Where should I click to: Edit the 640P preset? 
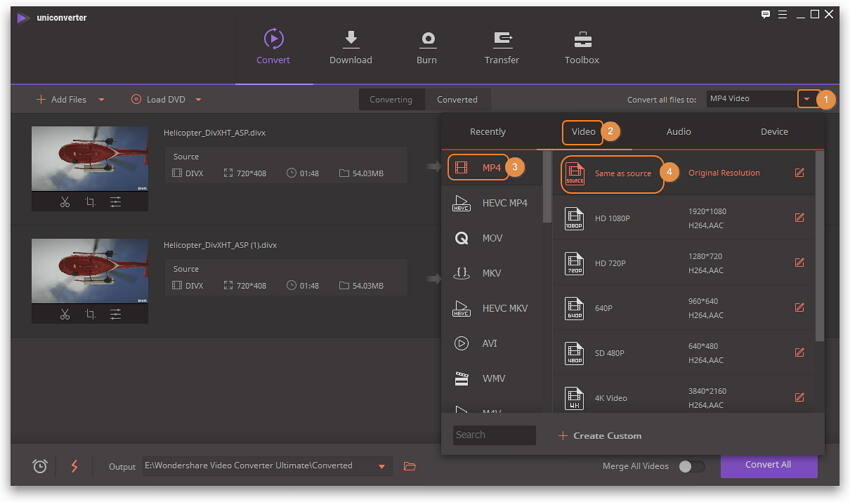pyautogui.click(x=799, y=307)
